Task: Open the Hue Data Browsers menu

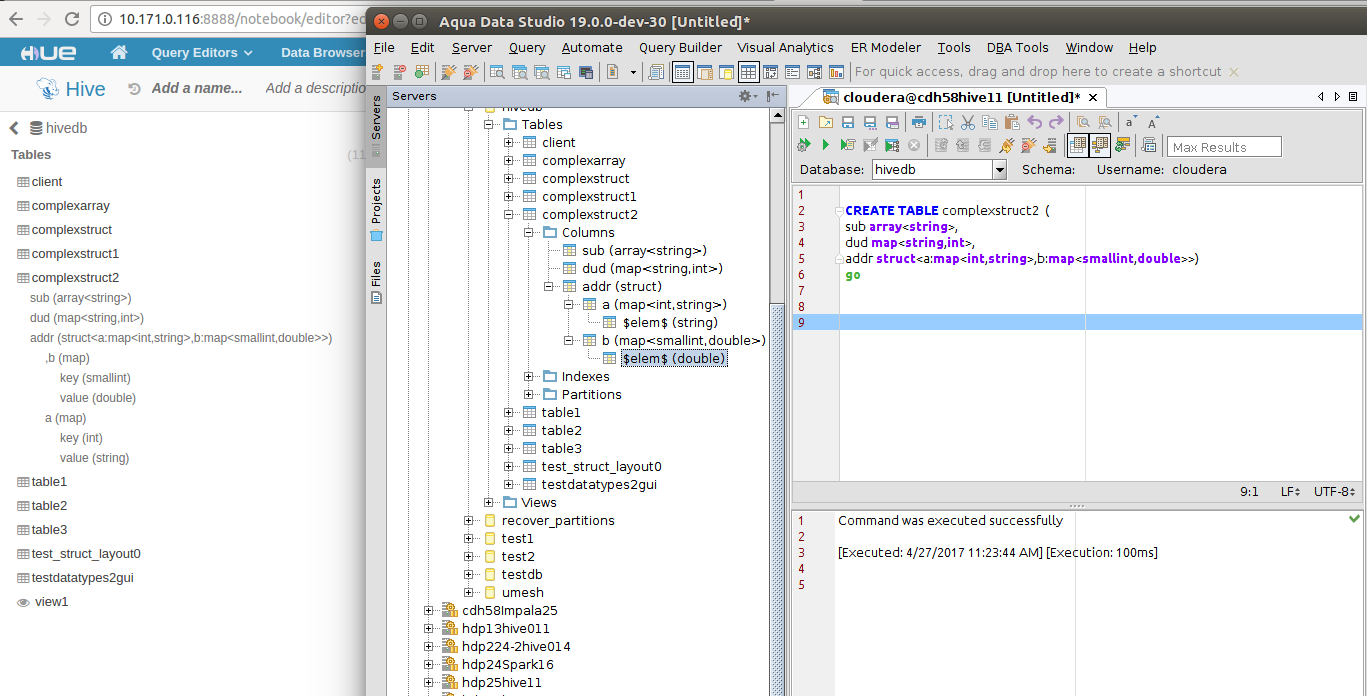Action: (x=322, y=53)
